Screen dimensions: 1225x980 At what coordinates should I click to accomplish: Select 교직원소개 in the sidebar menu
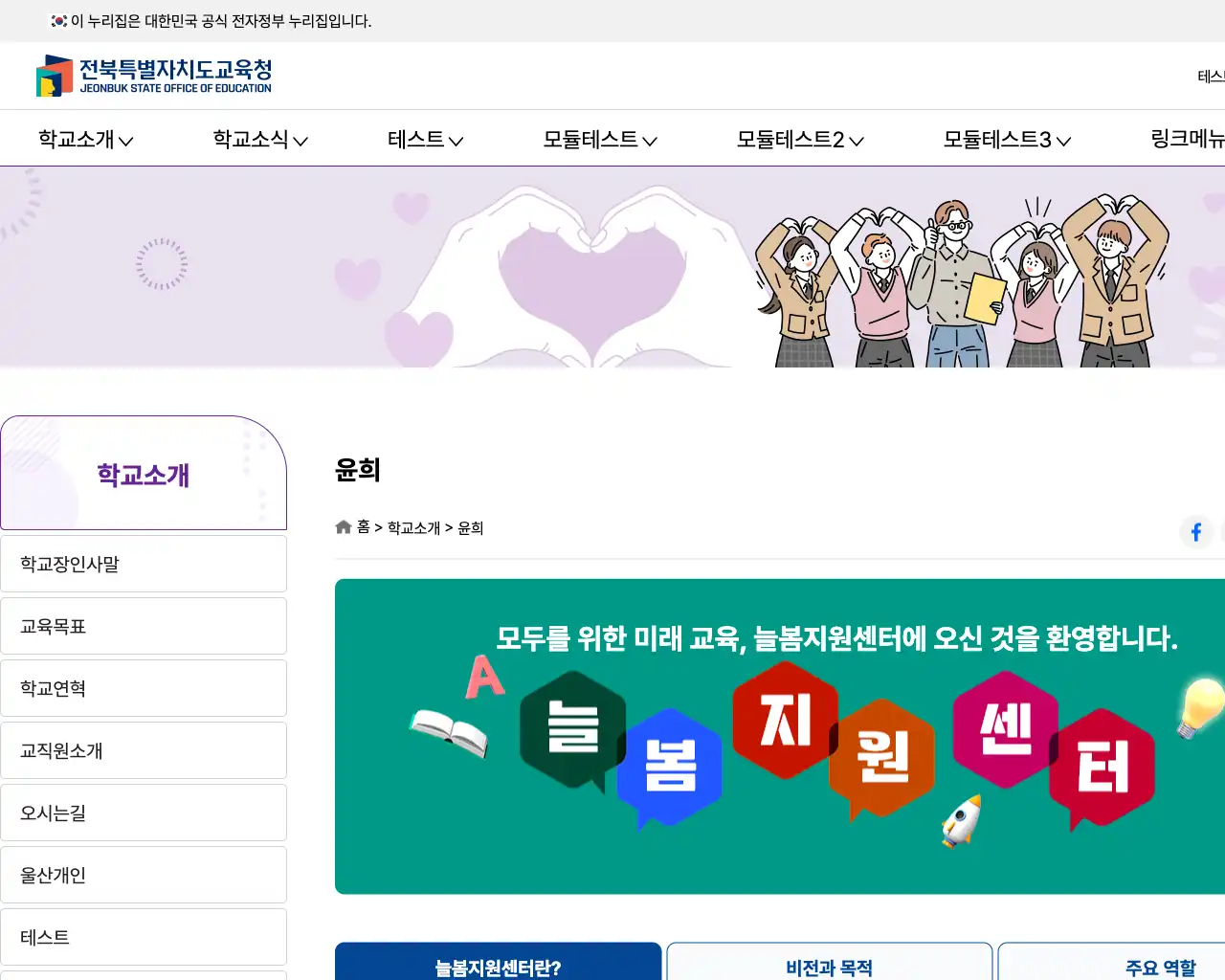[144, 750]
